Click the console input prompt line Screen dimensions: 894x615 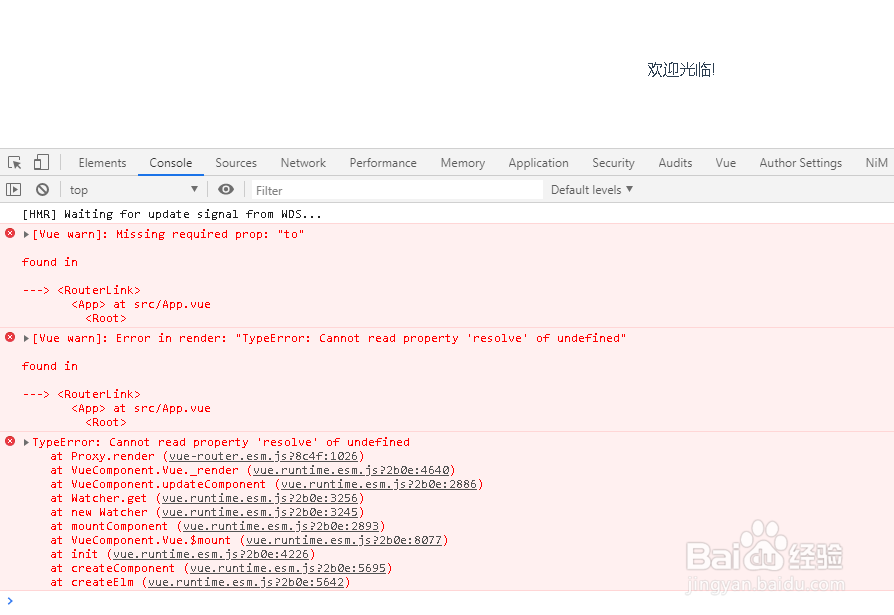[x=447, y=601]
